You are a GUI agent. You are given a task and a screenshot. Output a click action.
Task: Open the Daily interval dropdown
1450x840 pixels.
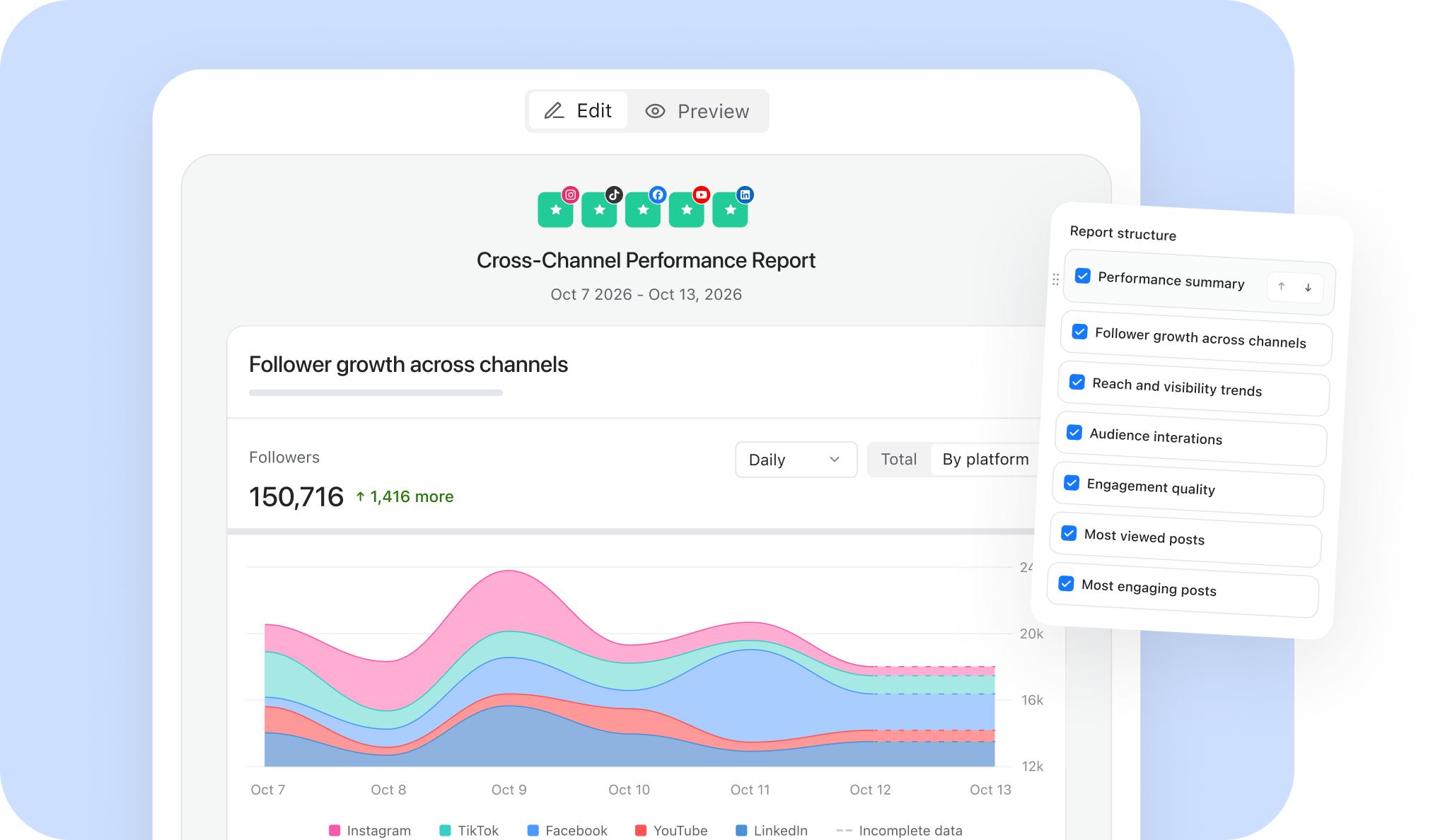795,460
